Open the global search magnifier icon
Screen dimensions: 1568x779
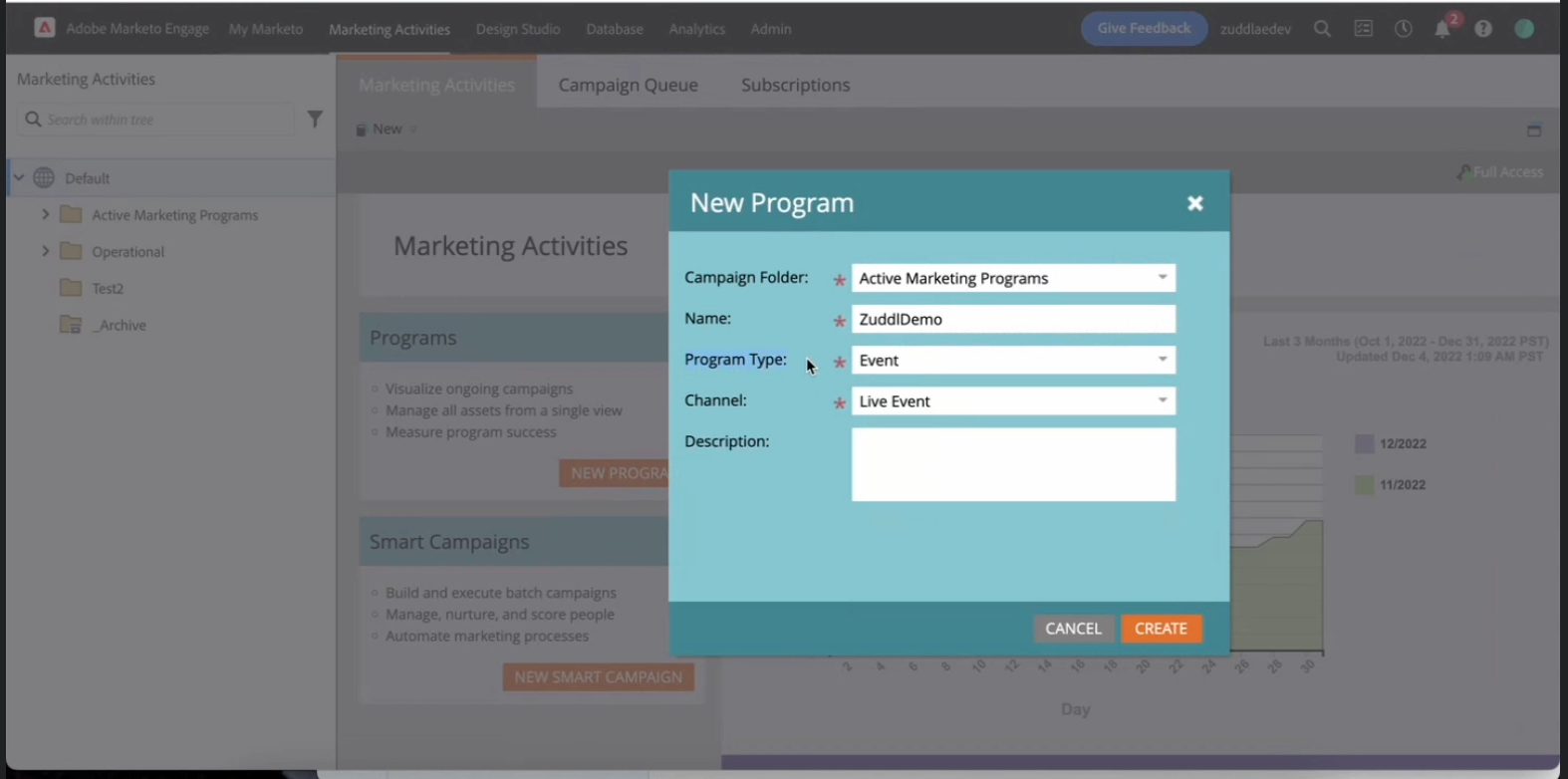coord(1322,29)
